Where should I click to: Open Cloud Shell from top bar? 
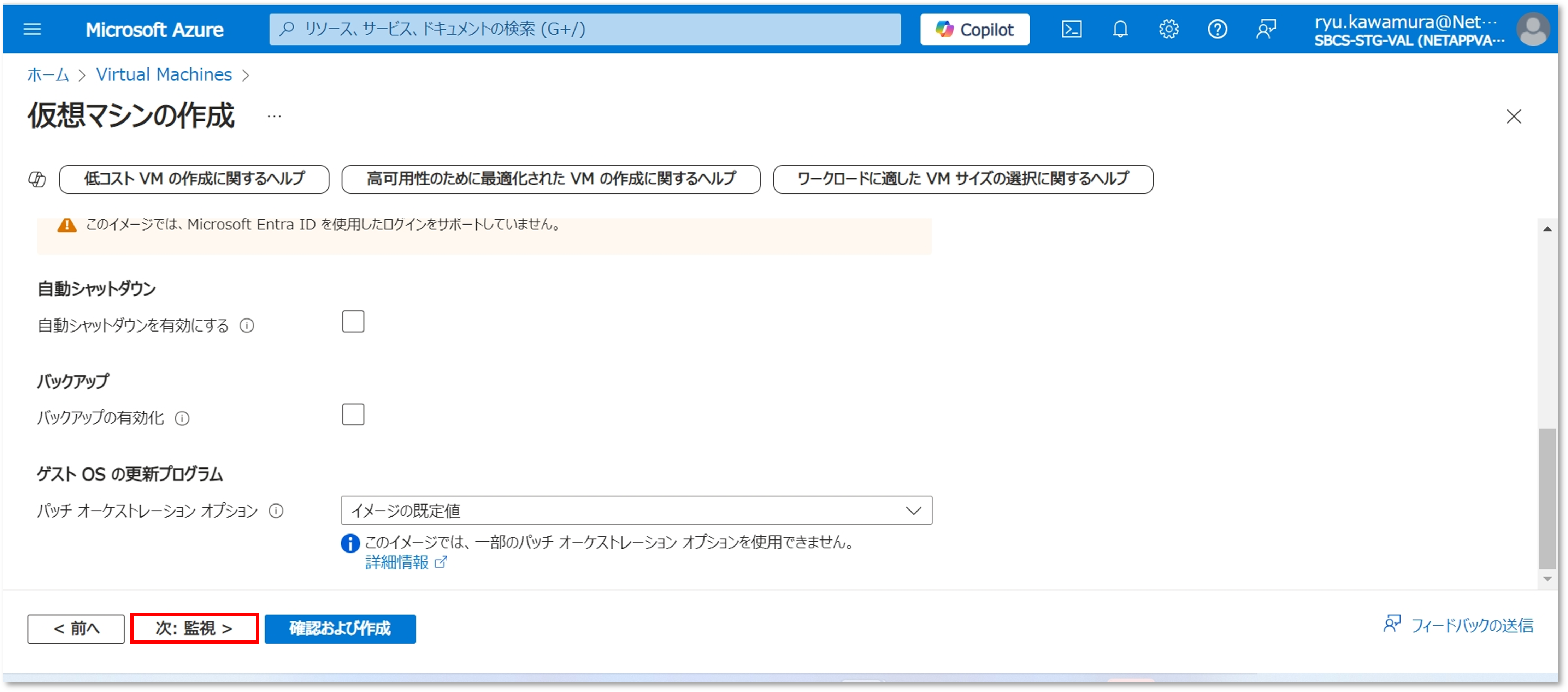(x=1071, y=29)
